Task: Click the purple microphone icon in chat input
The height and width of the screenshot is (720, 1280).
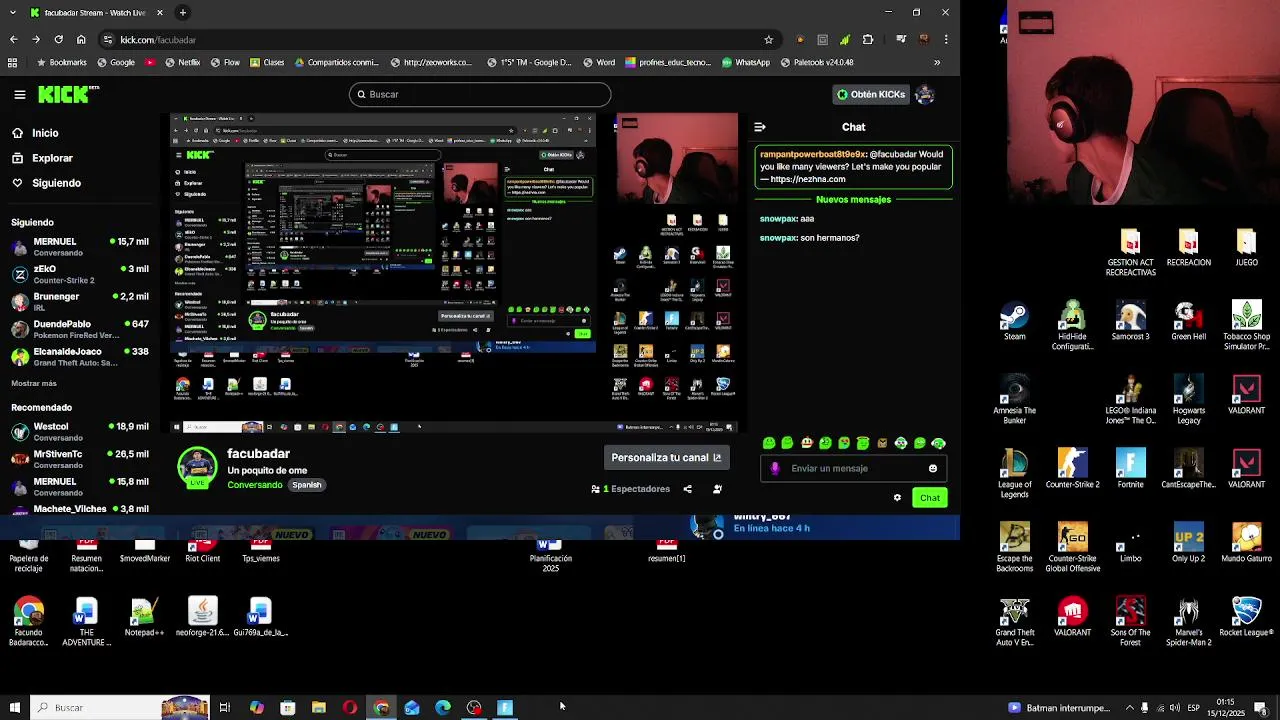Action: [775, 468]
